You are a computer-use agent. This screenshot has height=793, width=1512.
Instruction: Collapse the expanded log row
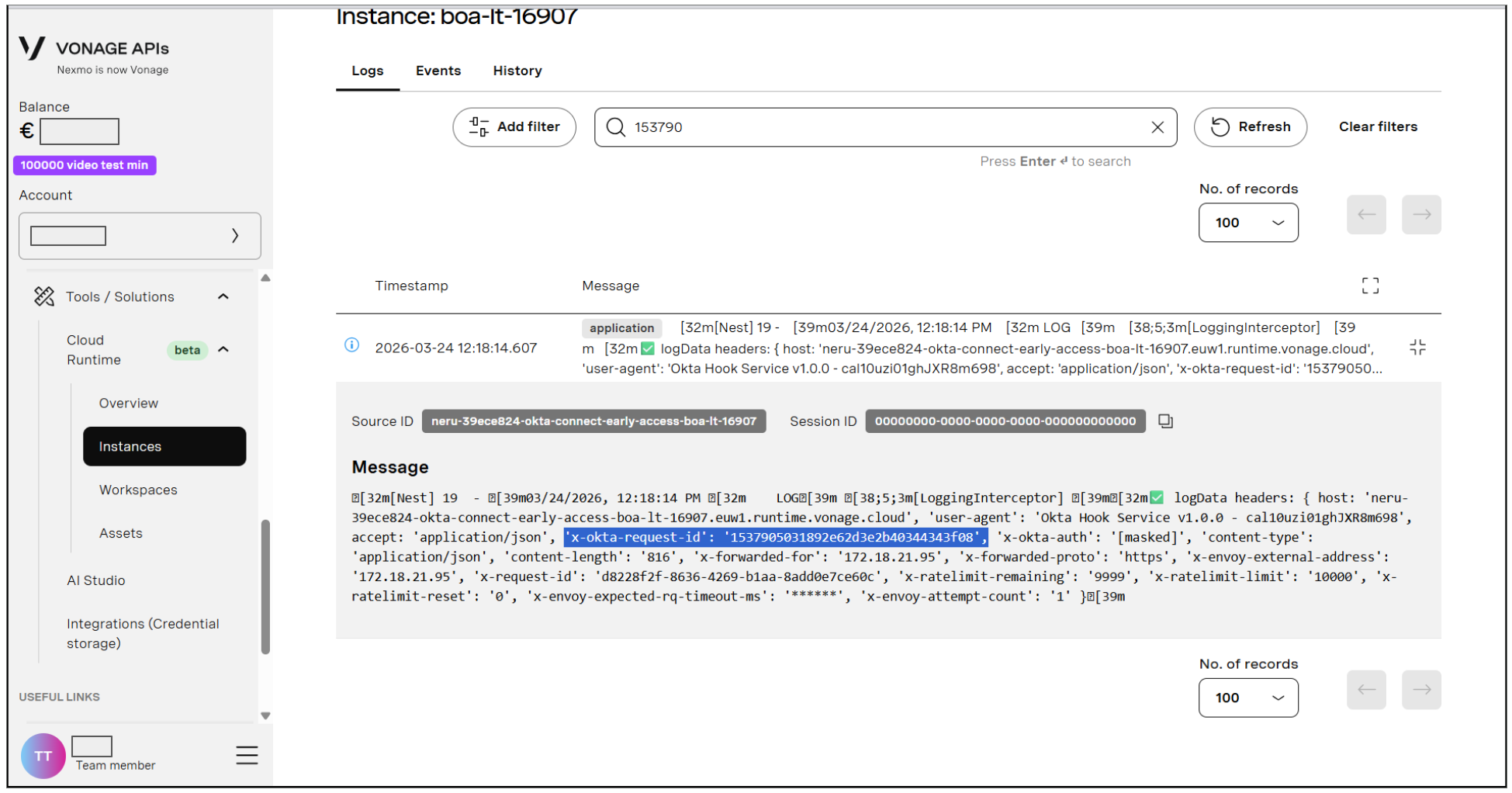click(1417, 348)
